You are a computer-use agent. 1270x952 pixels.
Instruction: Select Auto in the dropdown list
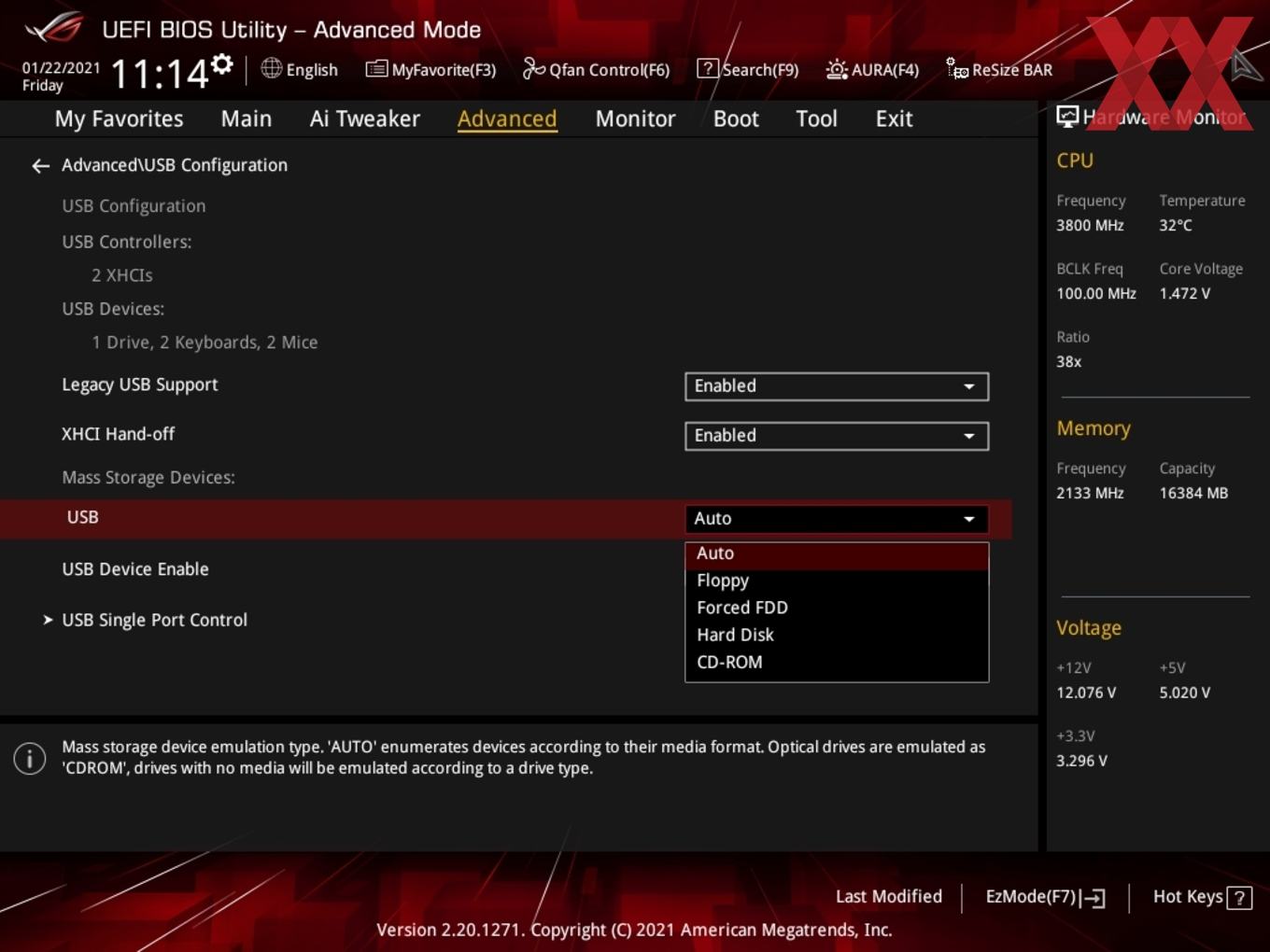tap(837, 554)
